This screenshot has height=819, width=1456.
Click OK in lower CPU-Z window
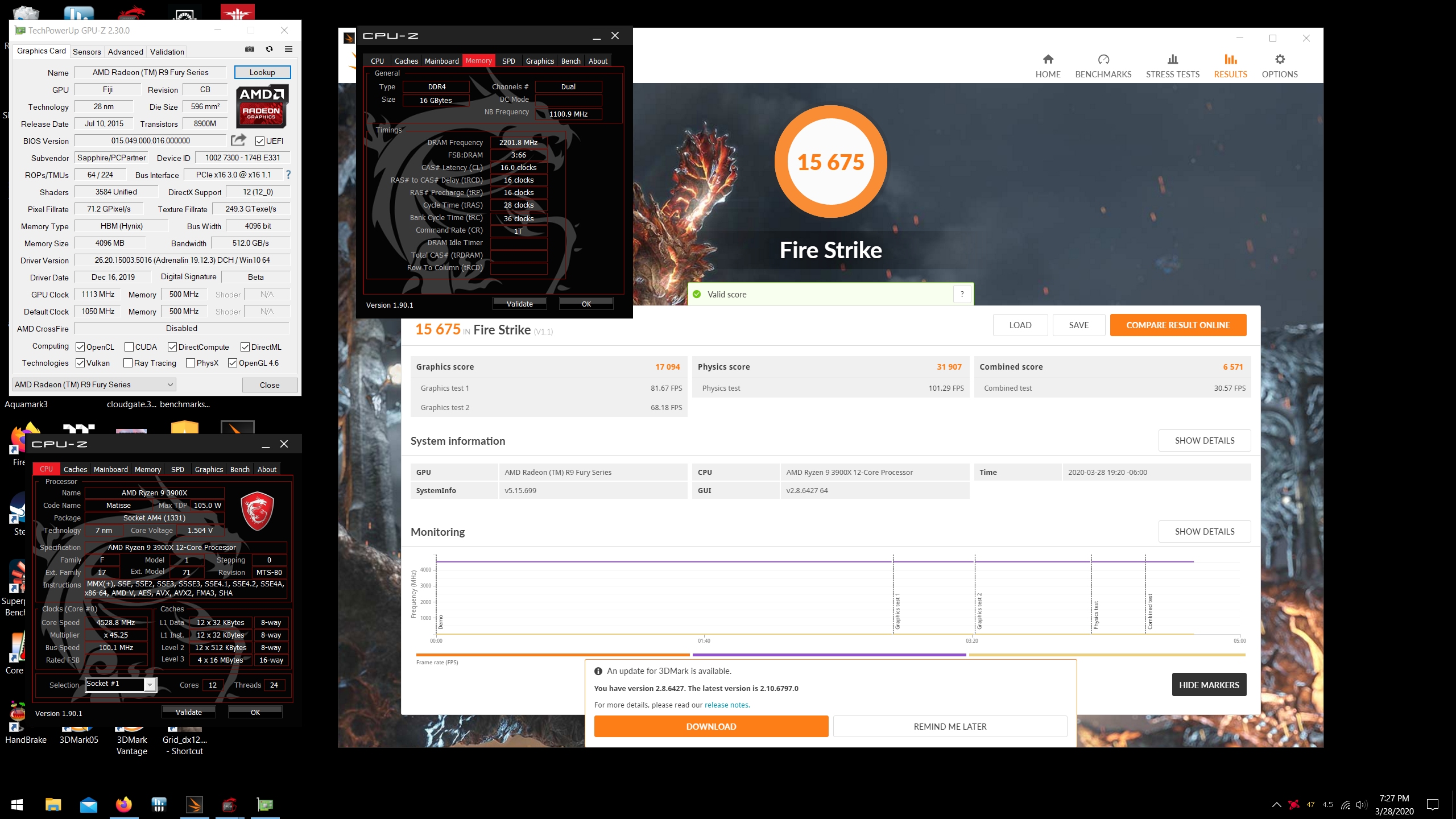point(255,712)
